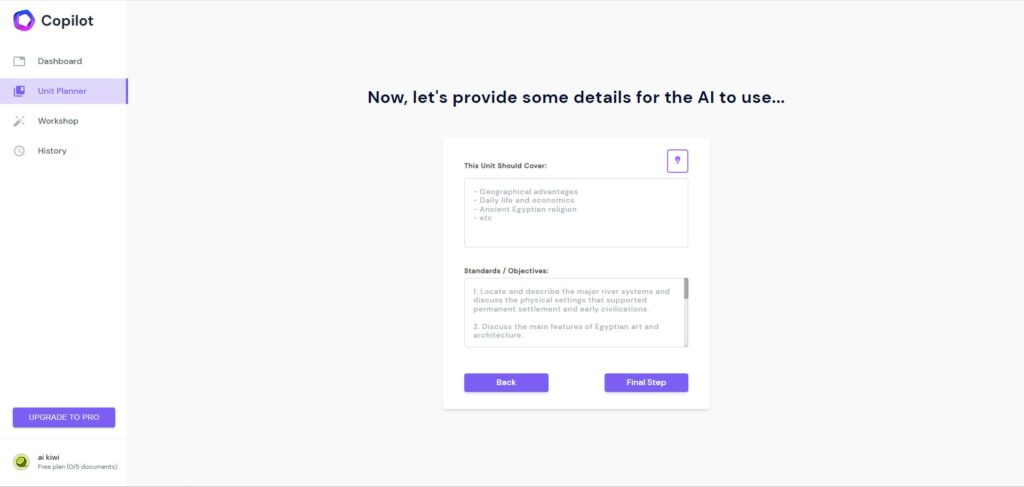Viewport: 1024px width, 487px height.
Task: Go back with the Back button
Action: tap(506, 383)
